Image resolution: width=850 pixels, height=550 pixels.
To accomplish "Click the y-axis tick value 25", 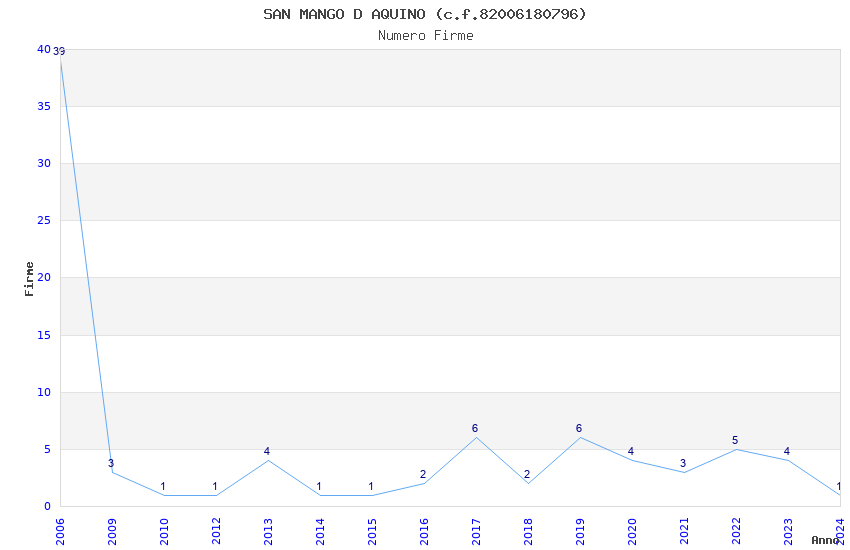I will point(44,221).
